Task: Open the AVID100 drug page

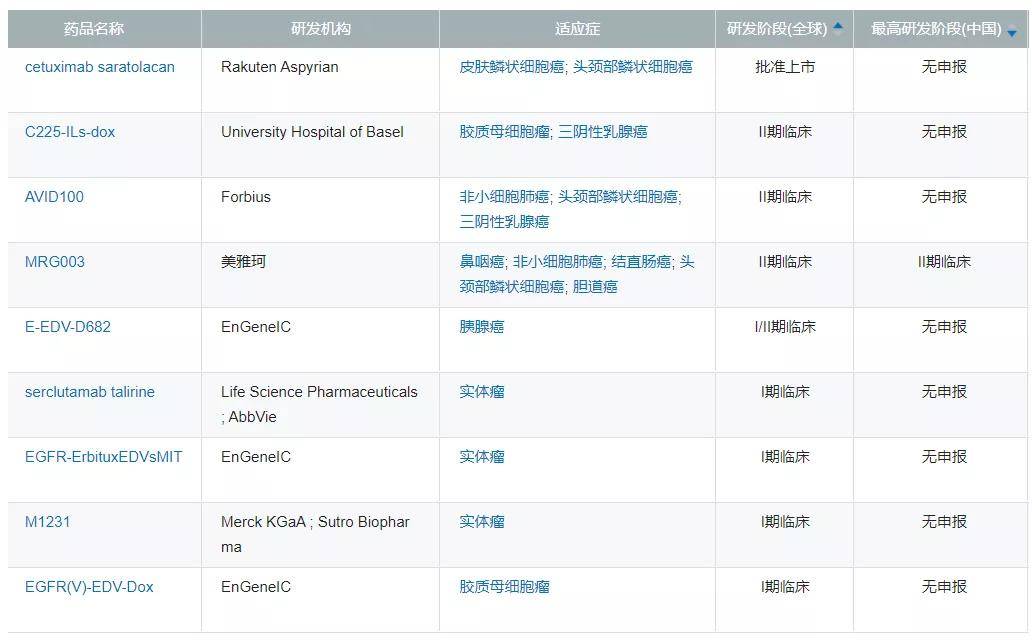Action: pos(52,197)
